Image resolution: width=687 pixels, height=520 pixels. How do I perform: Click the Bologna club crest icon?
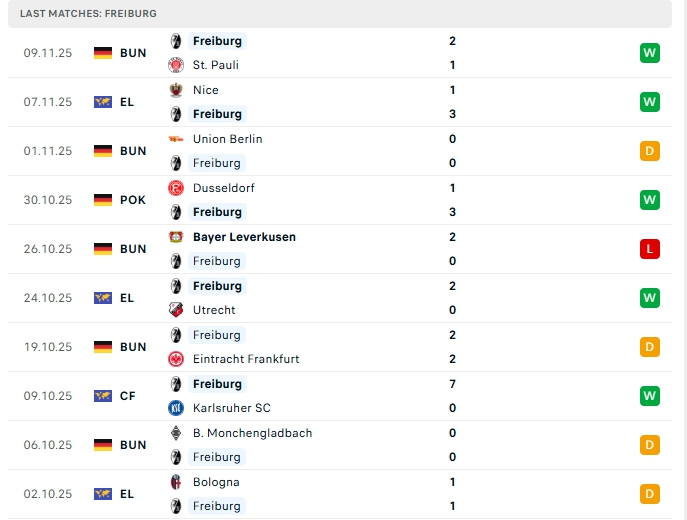[x=177, y=482]
